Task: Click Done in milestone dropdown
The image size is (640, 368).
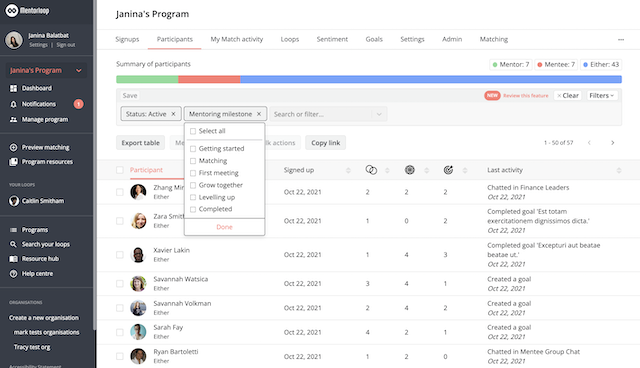Action: [x=224, y=227]
